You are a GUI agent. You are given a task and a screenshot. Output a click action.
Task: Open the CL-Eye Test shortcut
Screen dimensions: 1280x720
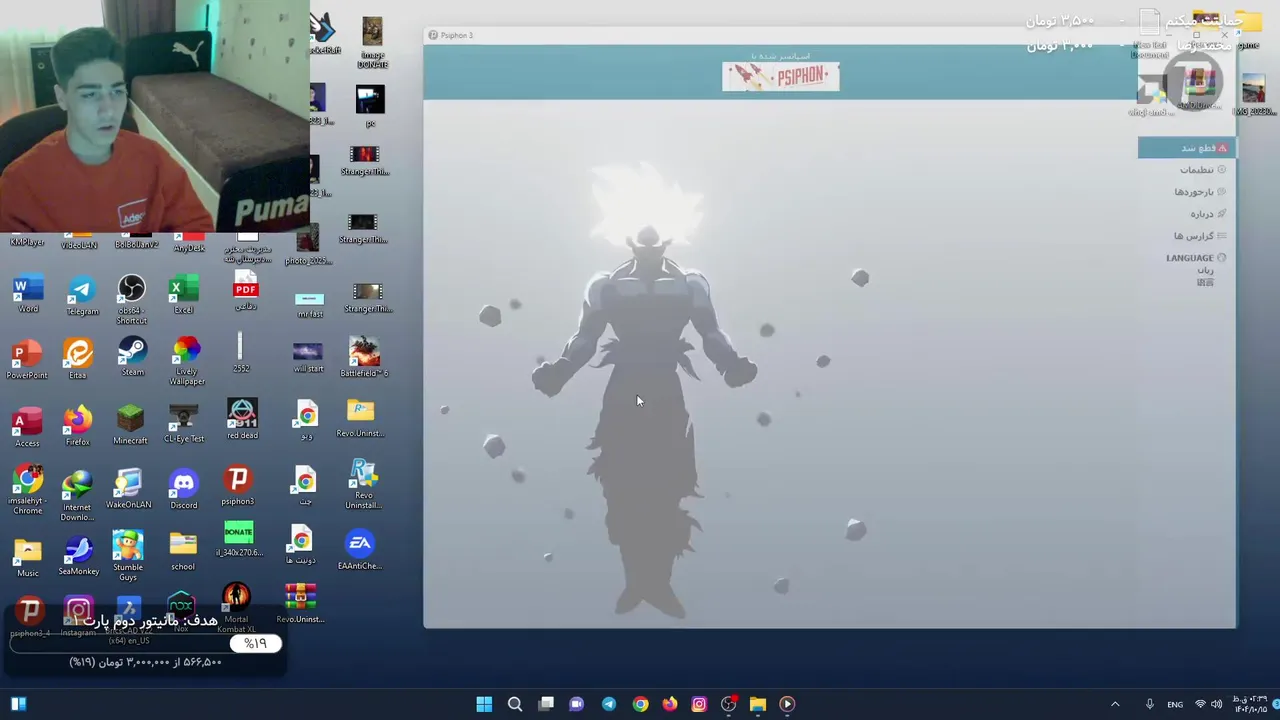tap(183, 424)
